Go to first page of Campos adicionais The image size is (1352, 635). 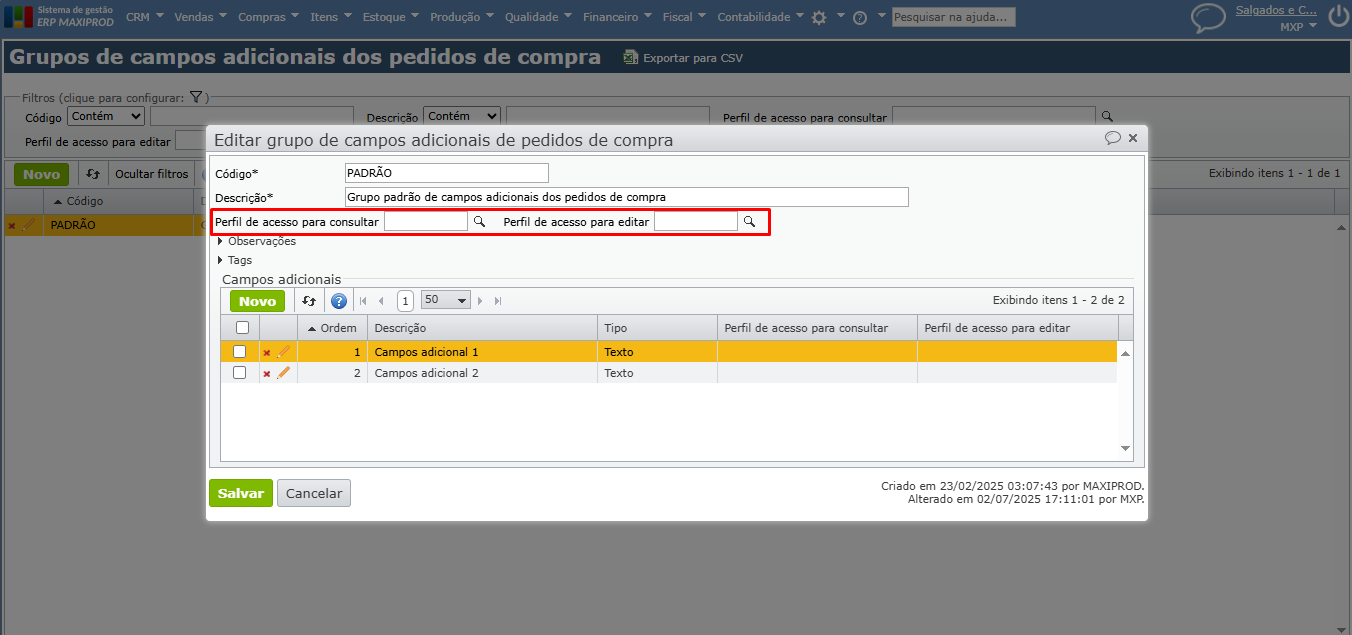tap(363, 301)
